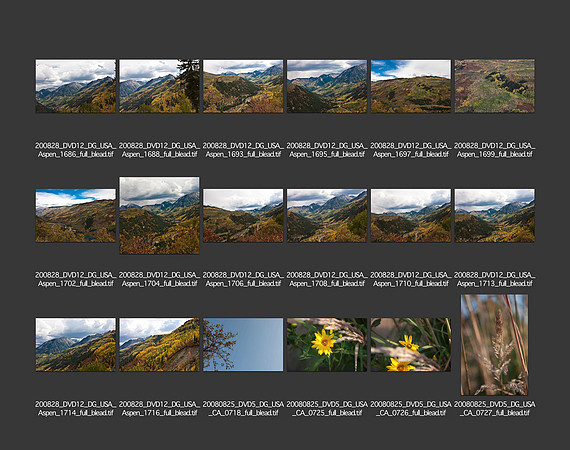This screenshot has width=570, height=450.
Task: Click filename Aspen_1702_full_bleed.tif
Action: click(76, 279)
